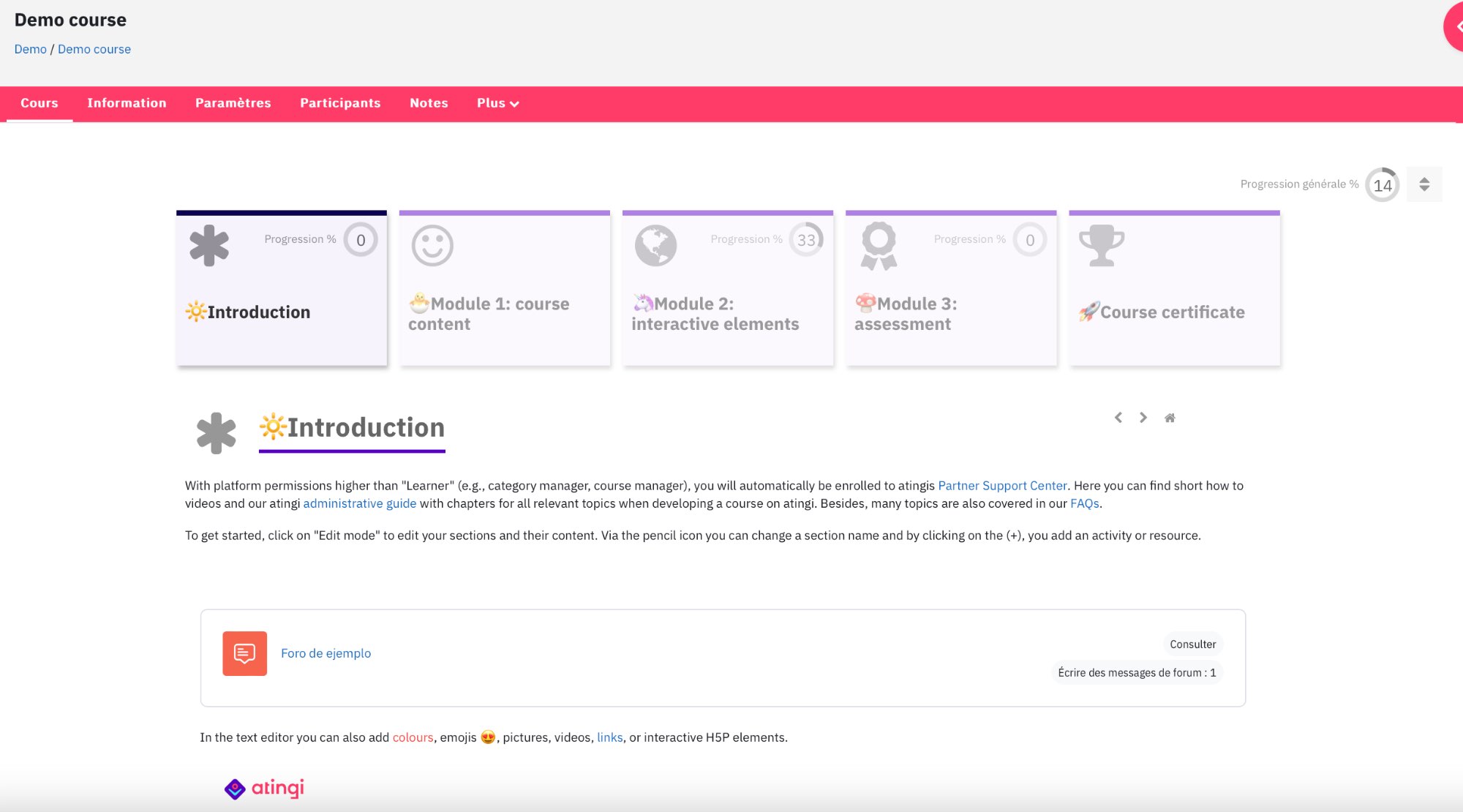Open the Cours tab

[40, 103]
